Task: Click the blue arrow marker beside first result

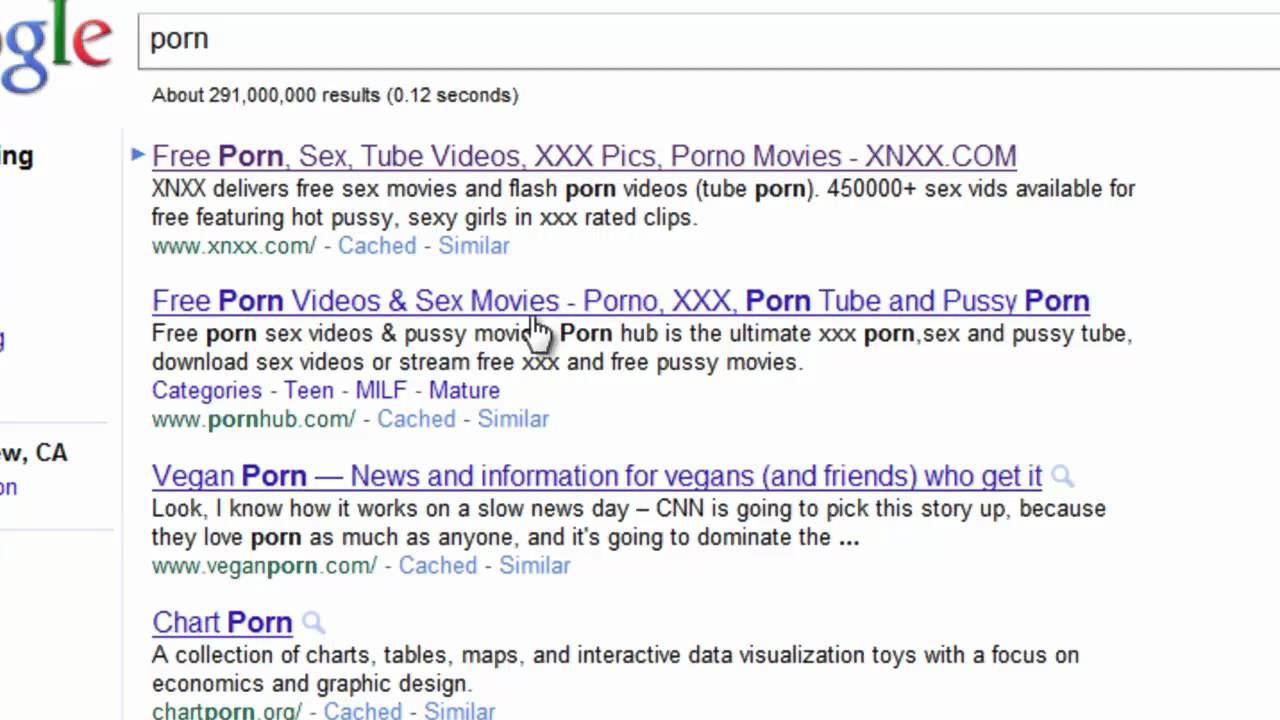Action: click(x=138, y=154)
